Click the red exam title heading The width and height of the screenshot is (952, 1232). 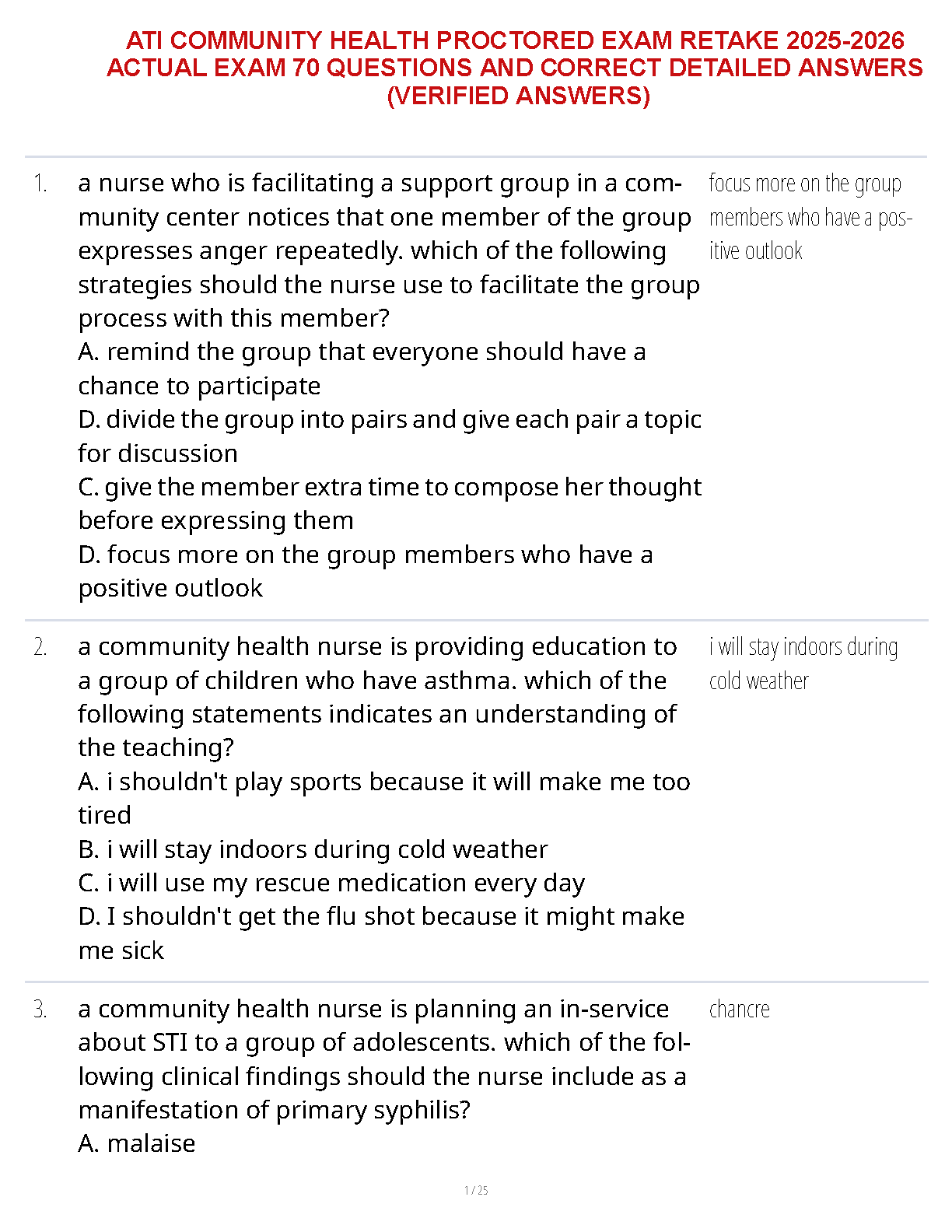tap(515, 68)
